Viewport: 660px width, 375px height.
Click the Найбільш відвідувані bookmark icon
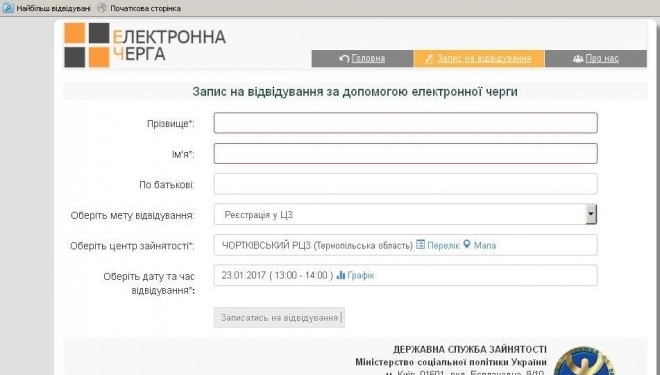[8, 8]
